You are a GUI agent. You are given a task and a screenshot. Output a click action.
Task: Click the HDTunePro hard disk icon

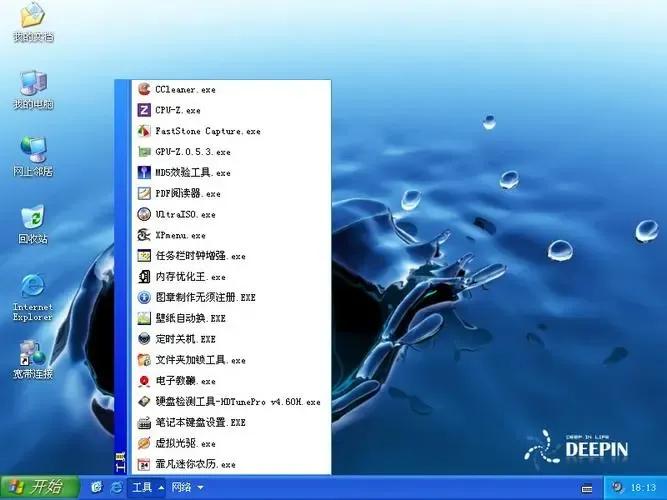(144, 402)
